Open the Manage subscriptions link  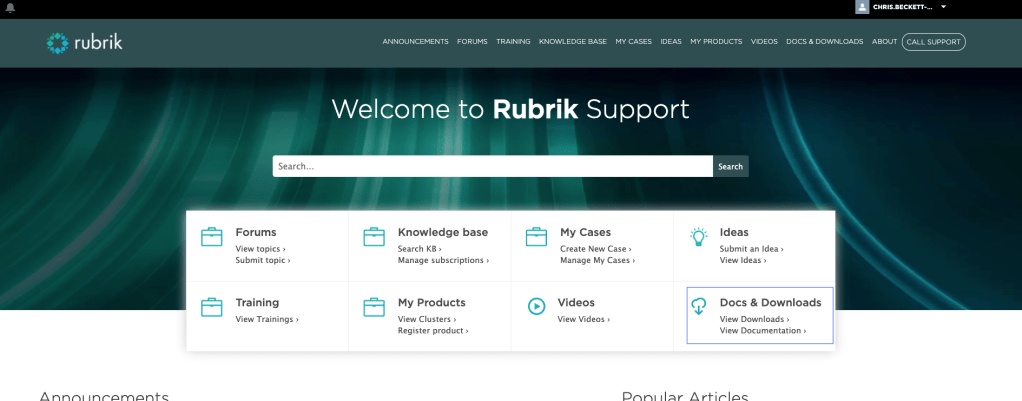click(x=443, y=261)
